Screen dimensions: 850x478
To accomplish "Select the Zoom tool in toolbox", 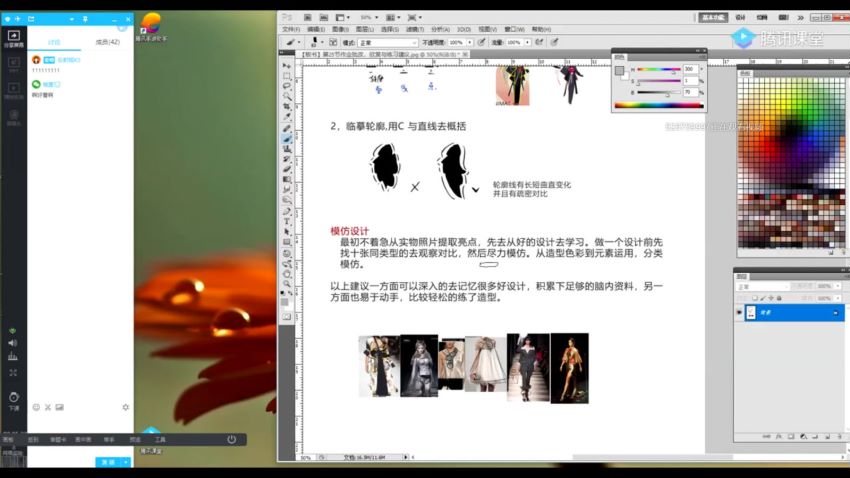I will coord(287,283).
